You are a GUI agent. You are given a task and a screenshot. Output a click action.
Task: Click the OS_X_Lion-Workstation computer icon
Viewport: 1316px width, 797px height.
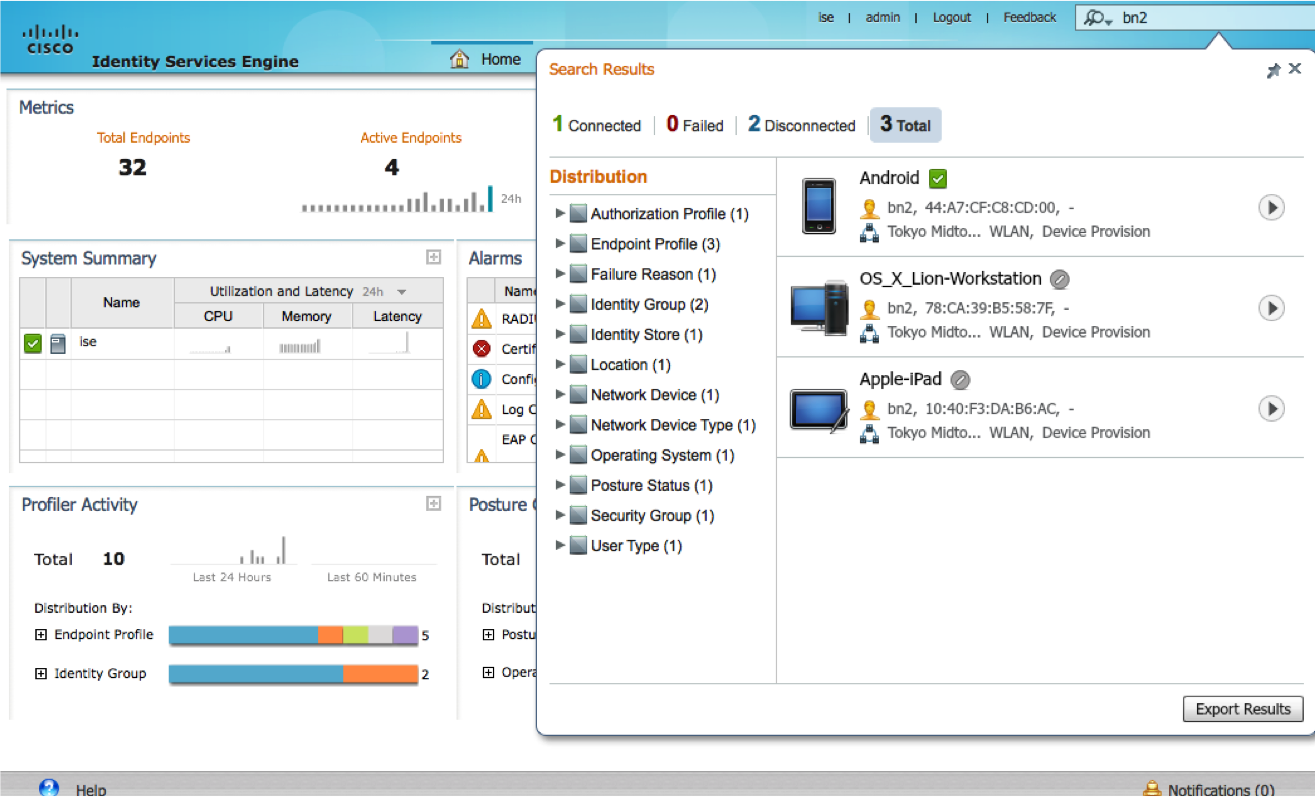pos(819,307)
